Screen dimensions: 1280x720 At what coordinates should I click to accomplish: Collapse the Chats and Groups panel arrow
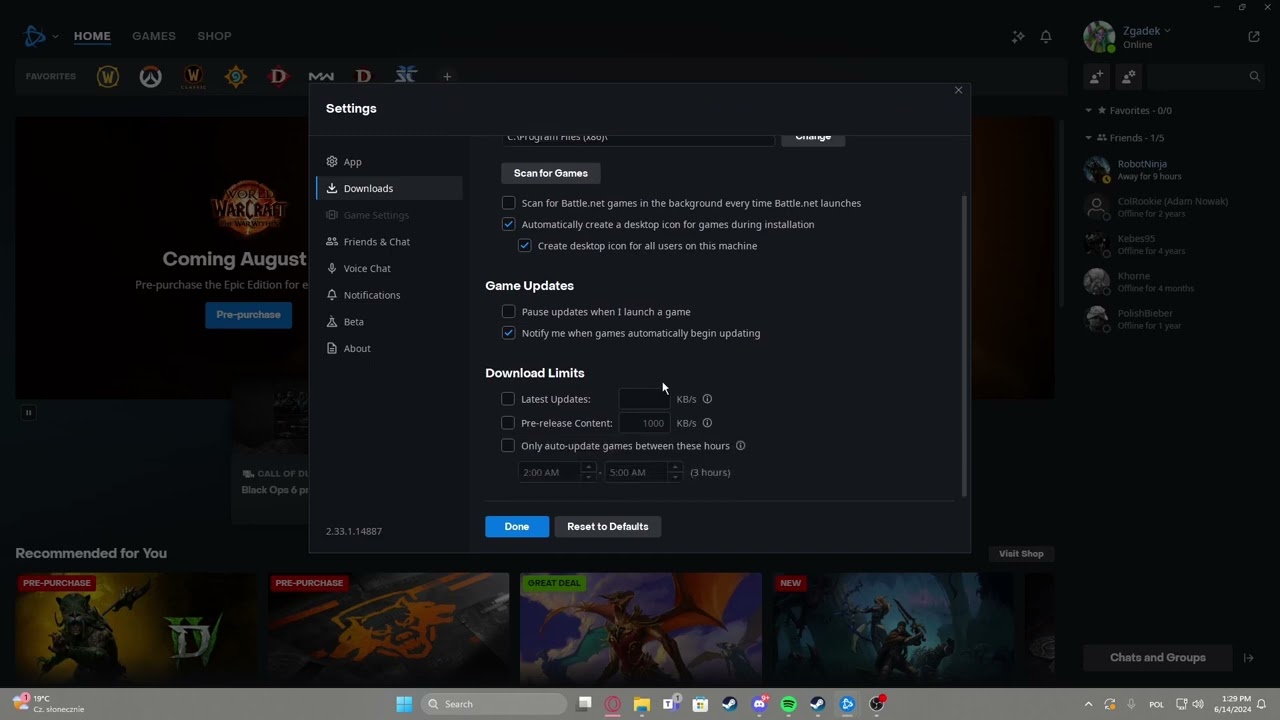[1248, 657]
